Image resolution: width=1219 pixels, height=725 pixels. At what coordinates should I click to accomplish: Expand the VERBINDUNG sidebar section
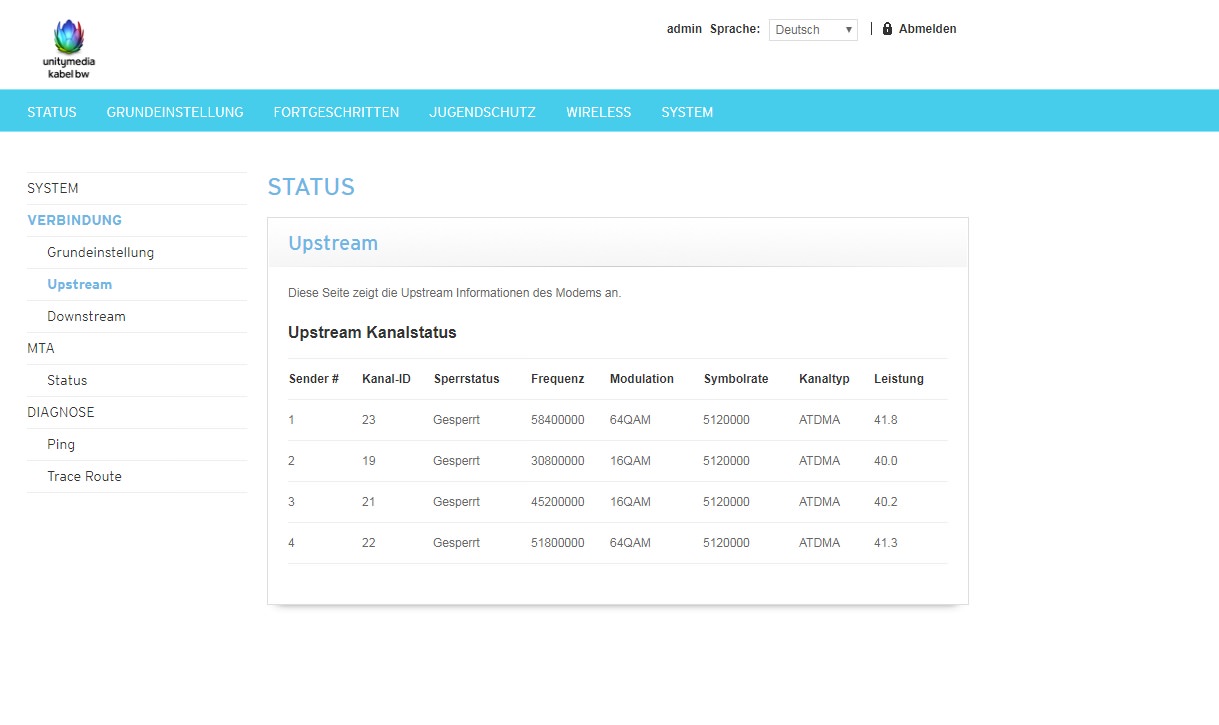point(75,220)
